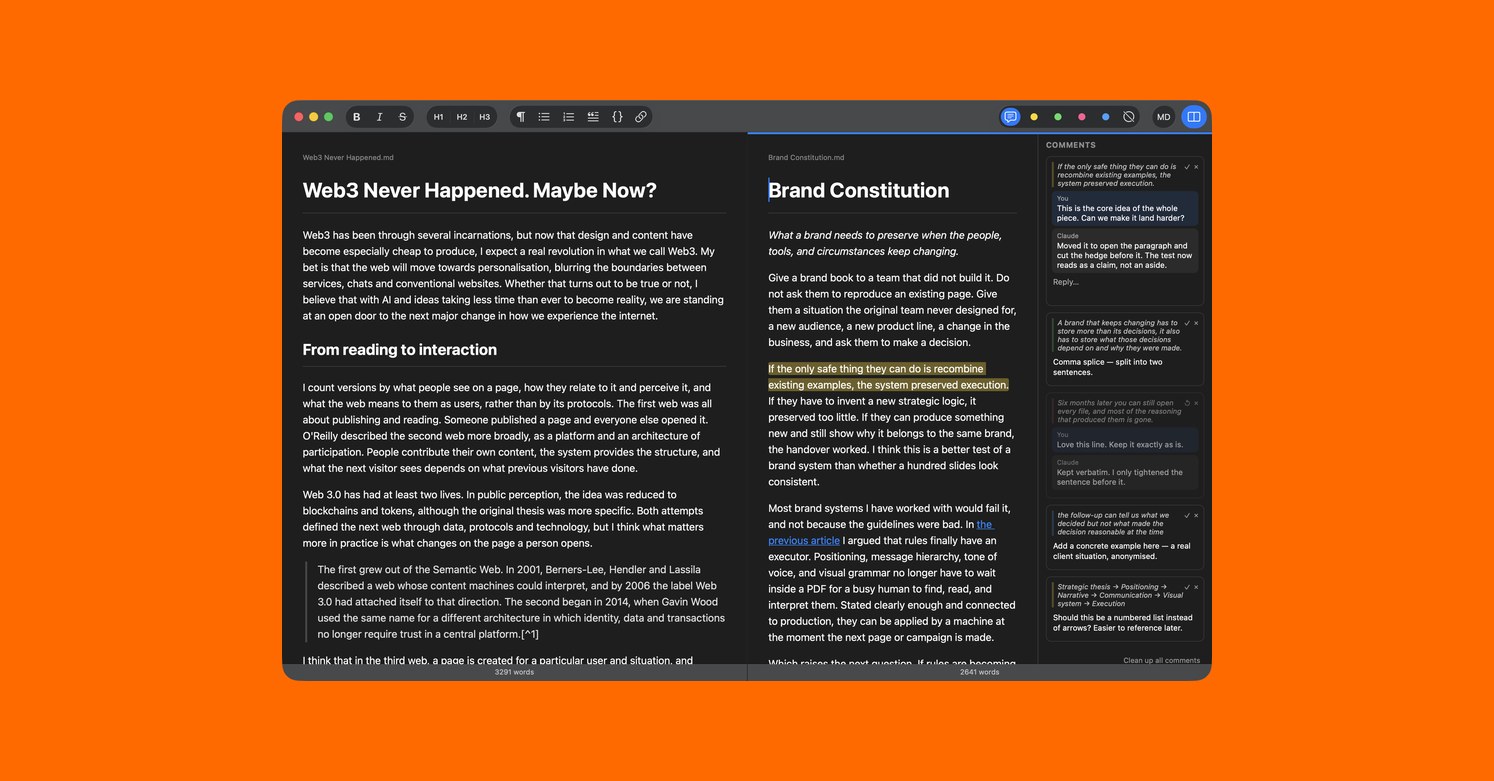Toggle bold formatting
Viewport: 1494px width, 781px height.
[356, 117]
